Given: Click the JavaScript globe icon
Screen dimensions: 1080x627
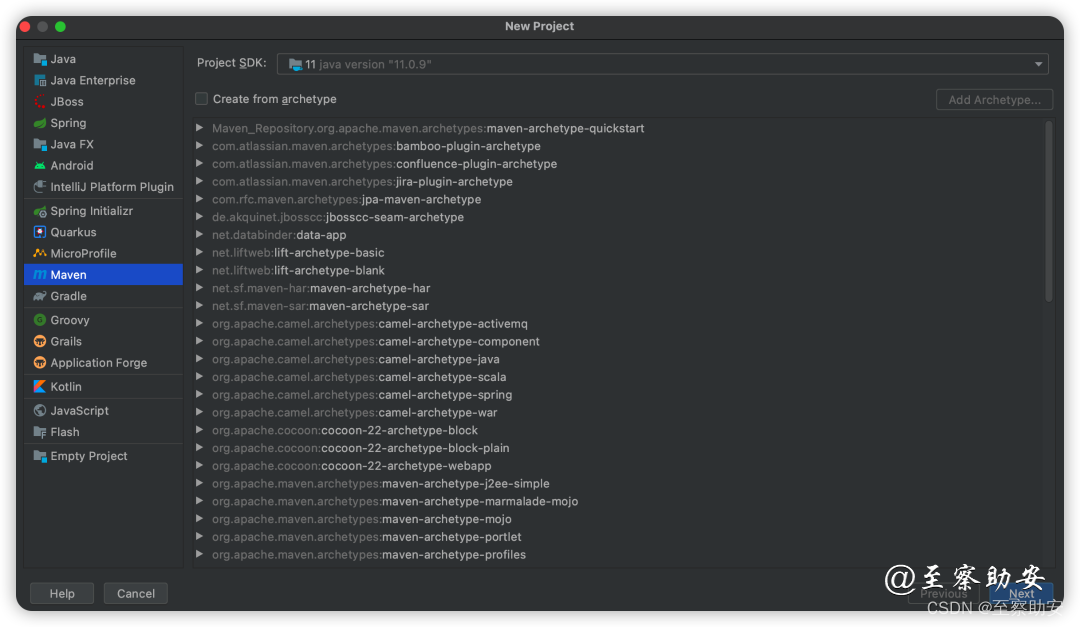Looking at the screenshot, I should click(x=40, y=411).
